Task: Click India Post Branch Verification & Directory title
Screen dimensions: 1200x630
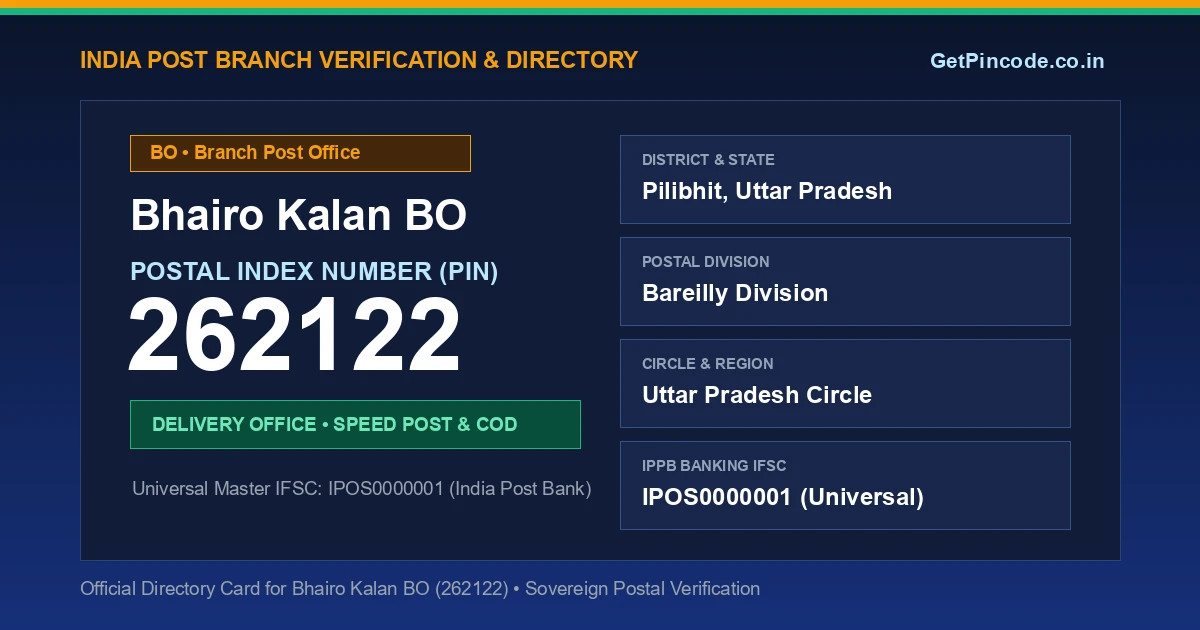Action: (359, 60)
